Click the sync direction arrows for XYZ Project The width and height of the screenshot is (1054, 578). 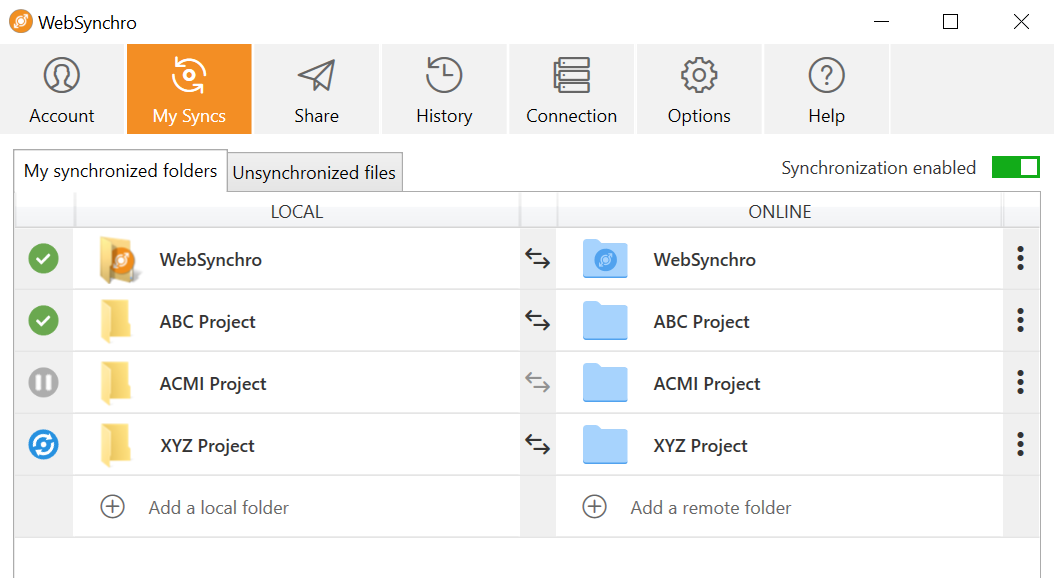coord(538,444)
